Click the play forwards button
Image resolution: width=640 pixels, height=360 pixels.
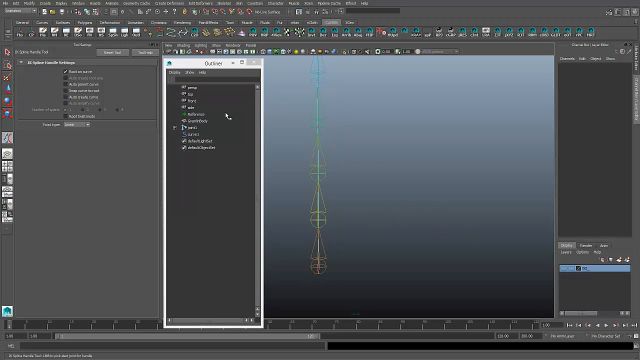[x=607, y=325]
